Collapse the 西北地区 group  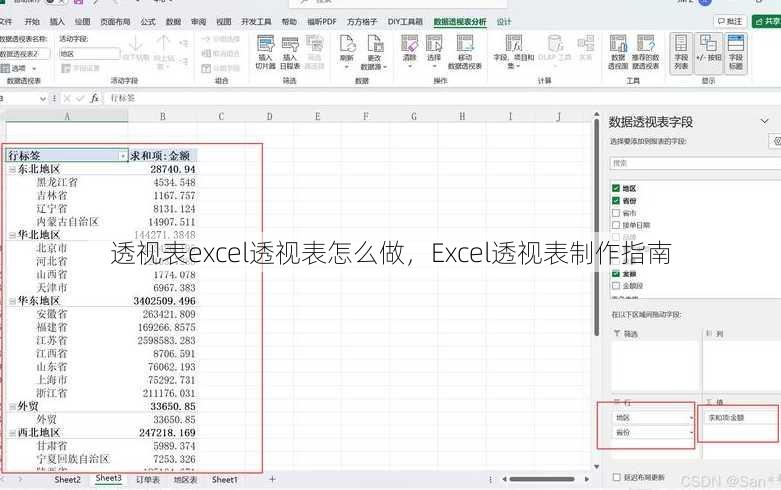12,433
